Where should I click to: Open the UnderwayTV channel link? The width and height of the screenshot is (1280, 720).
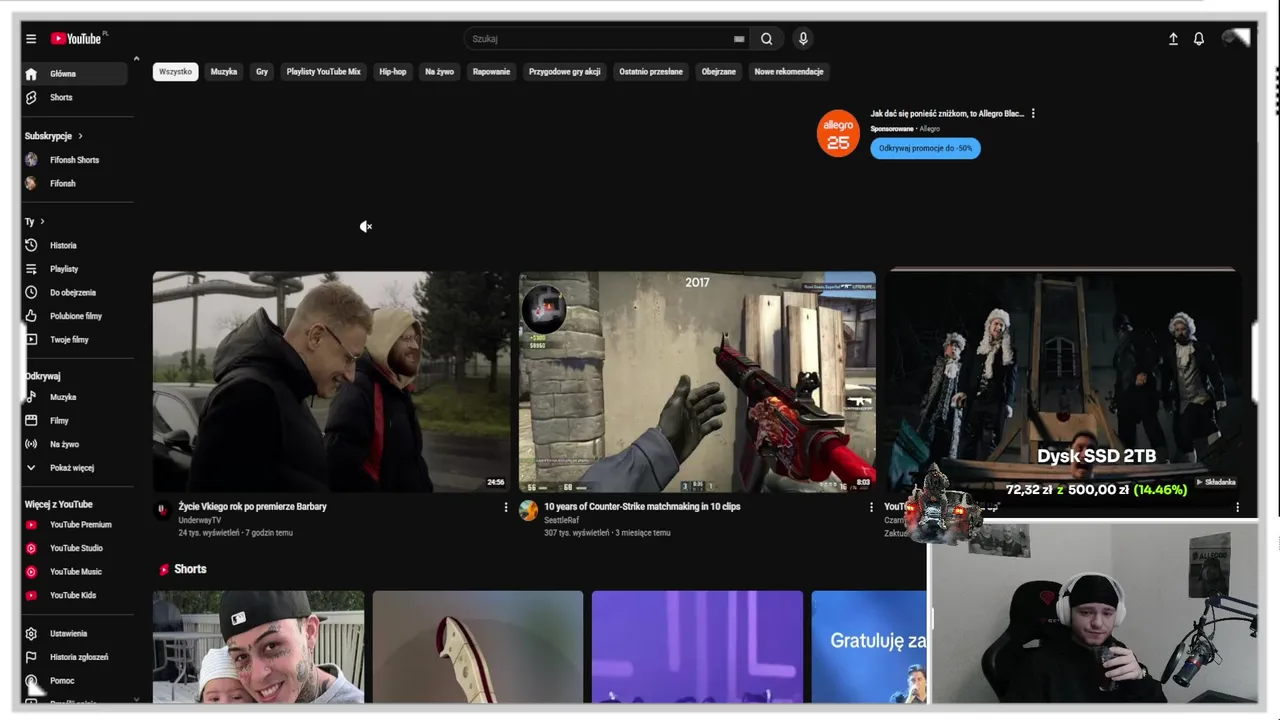coord(200,521)
